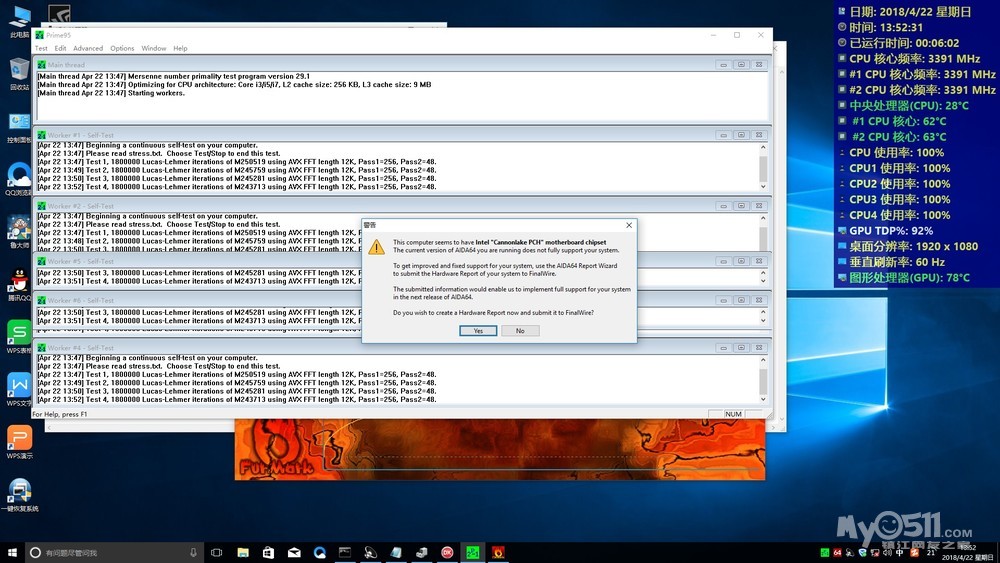Screen dimensions: 1000x563
Task: Click Worker #1 scrollbar up arrow
Action: coord(763,147)
